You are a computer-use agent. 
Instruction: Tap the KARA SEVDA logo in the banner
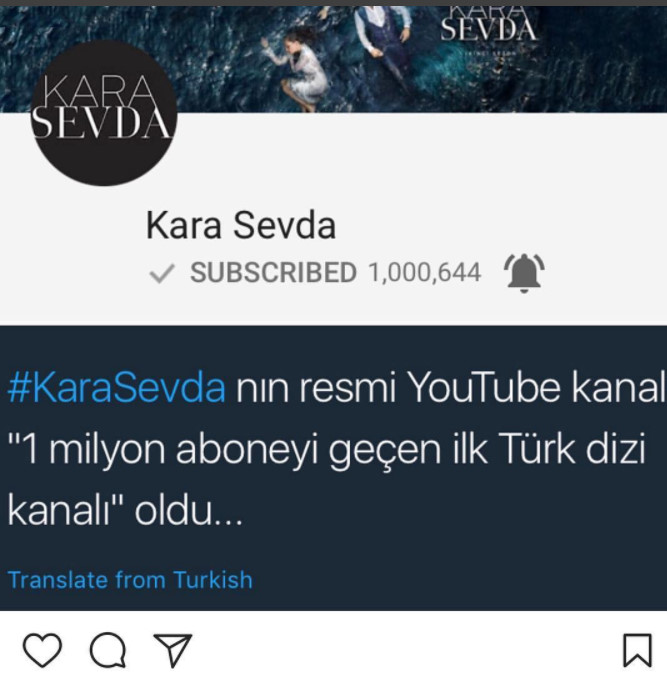tap(488, 26)
